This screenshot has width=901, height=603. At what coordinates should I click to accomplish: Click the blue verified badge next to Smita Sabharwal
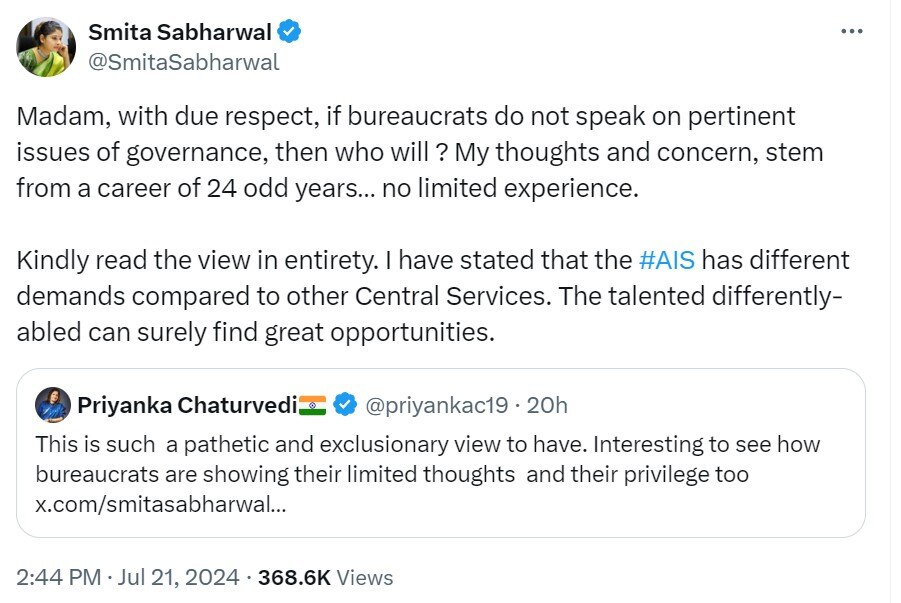[289, 31]
